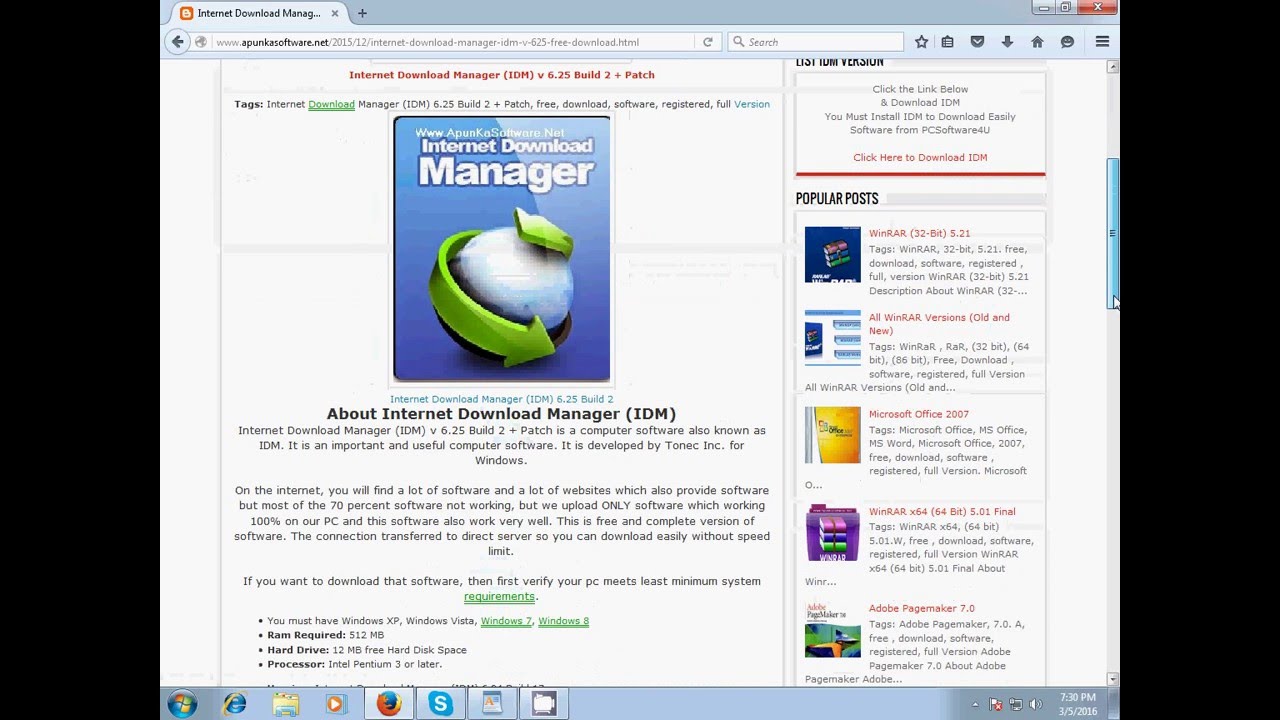Click the POPULAR POSTS heading text
The image size is (1280, 720).
[837, 199]
